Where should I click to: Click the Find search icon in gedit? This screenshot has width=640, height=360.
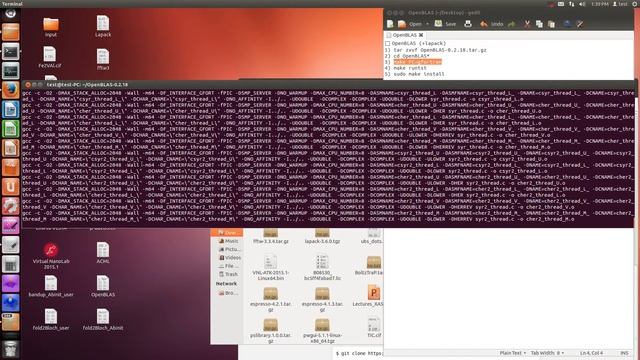point(567,24)
